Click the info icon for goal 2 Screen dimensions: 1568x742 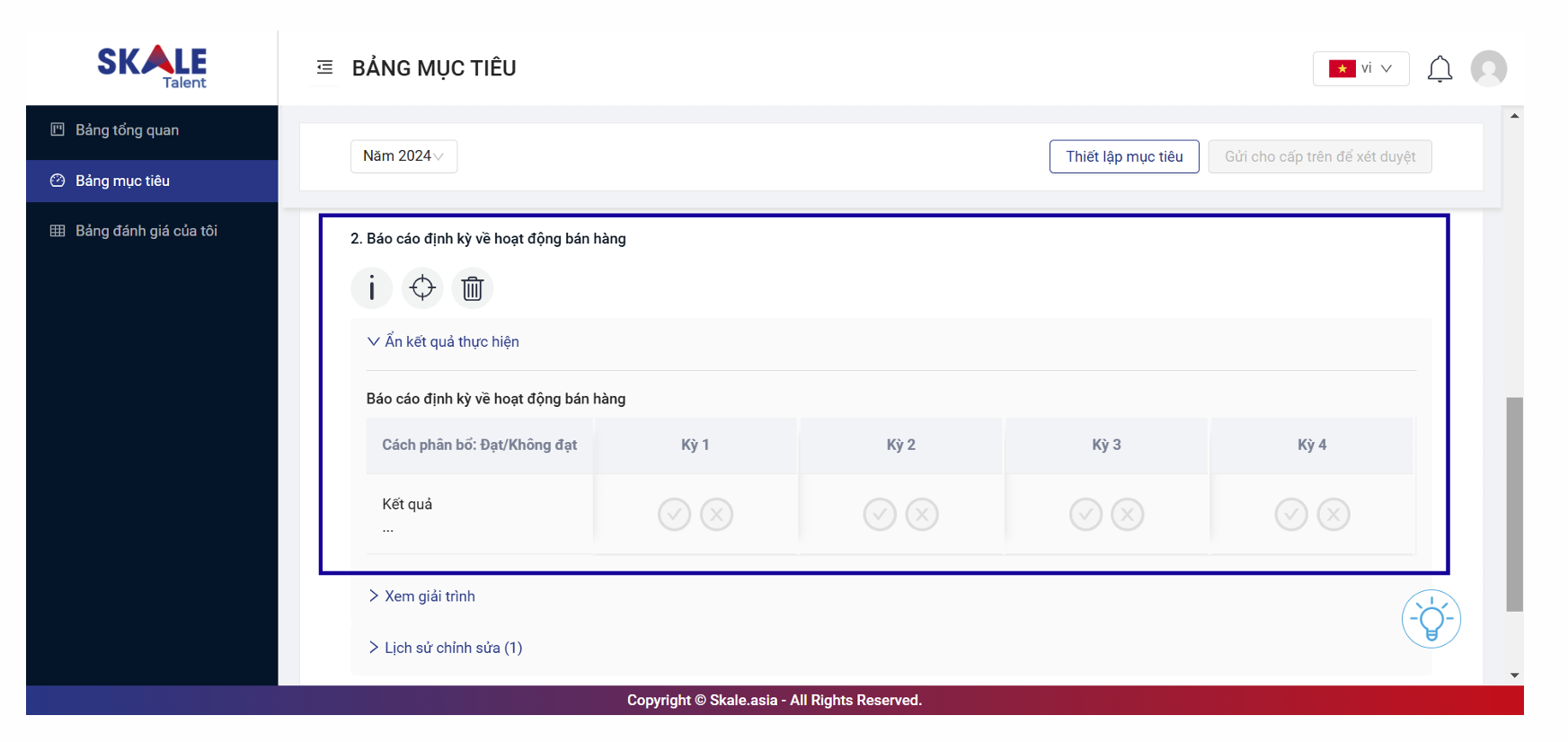(371, 288)
